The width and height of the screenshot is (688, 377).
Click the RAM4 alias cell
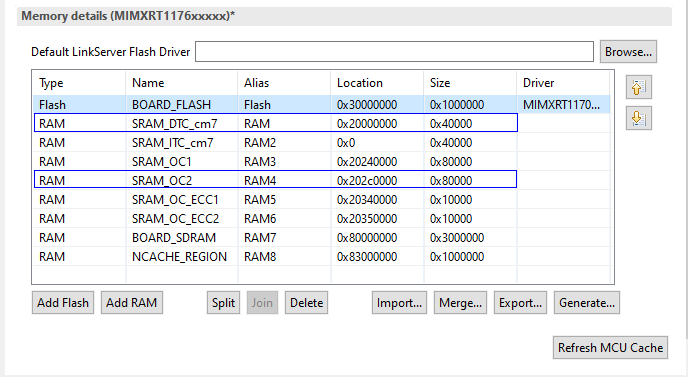tap(260, 180)
